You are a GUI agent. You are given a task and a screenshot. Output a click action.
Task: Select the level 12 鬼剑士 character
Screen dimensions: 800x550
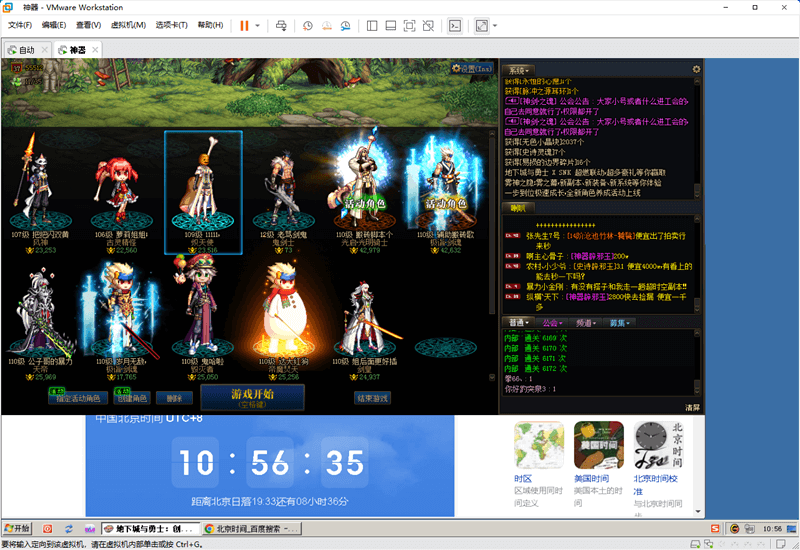pos(283,191)
